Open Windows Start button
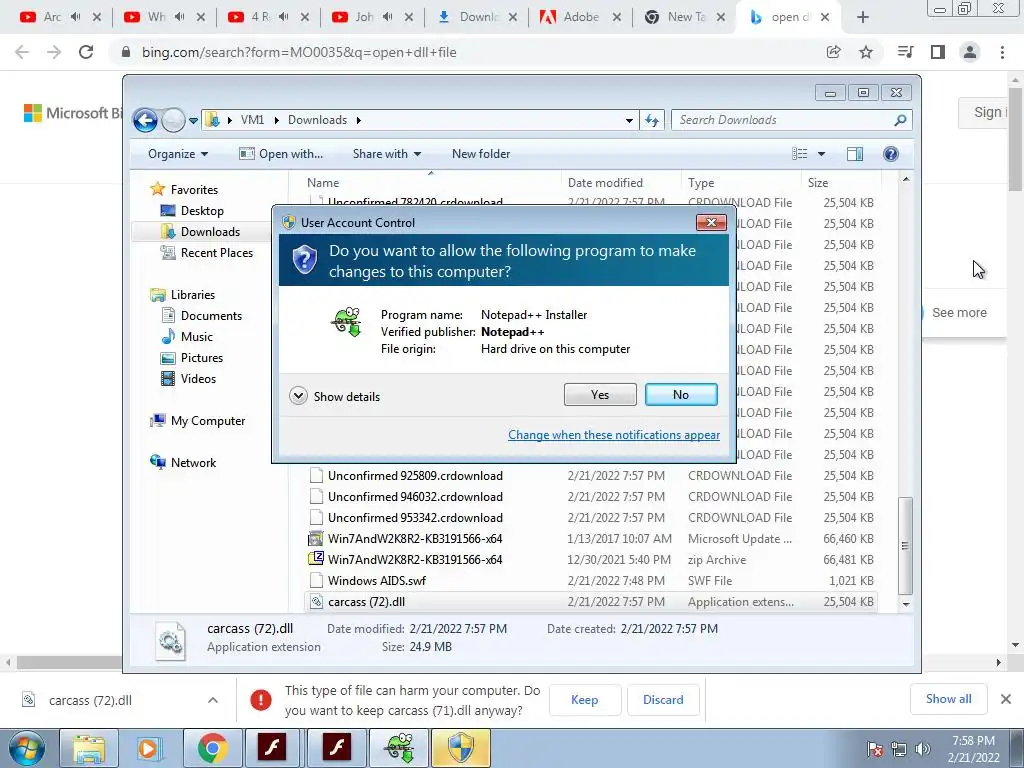 point(27,748)
